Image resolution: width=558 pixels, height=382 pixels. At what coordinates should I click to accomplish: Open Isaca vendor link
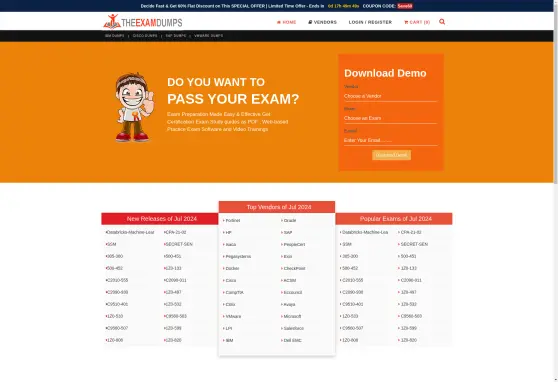click(231, 245)
